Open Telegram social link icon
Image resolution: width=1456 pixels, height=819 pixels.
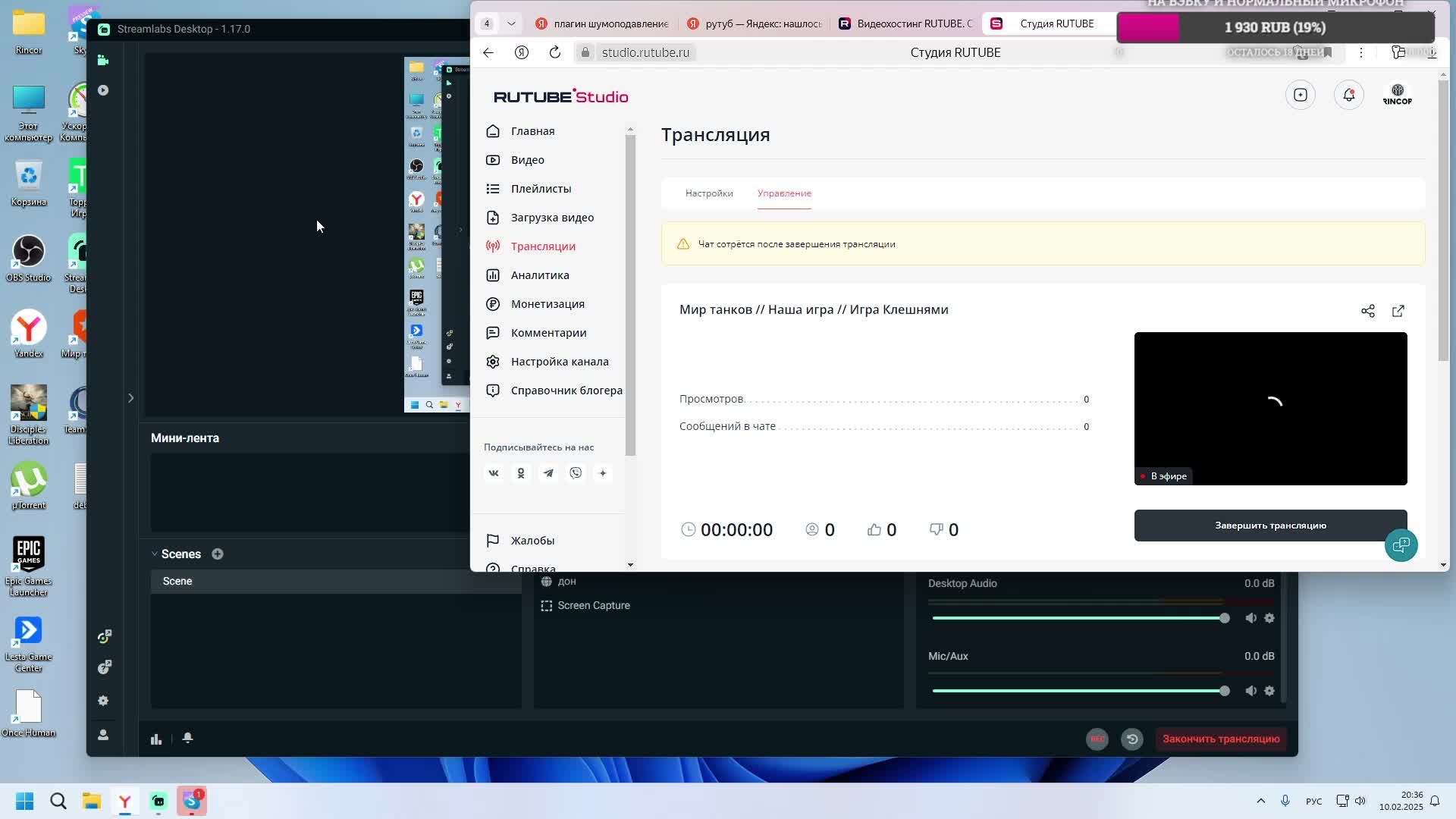tap(548, 473)
